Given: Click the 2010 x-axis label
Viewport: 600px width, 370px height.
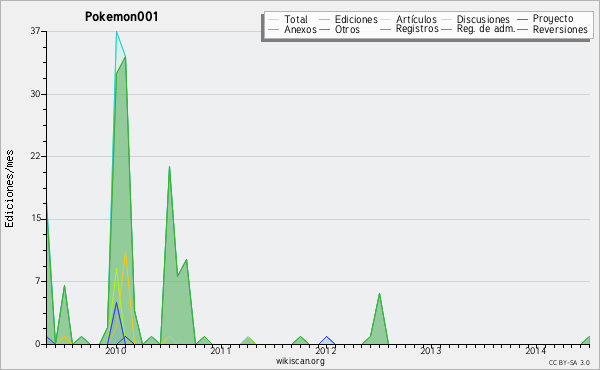Looking at the screenshot, I should (116, 351).
